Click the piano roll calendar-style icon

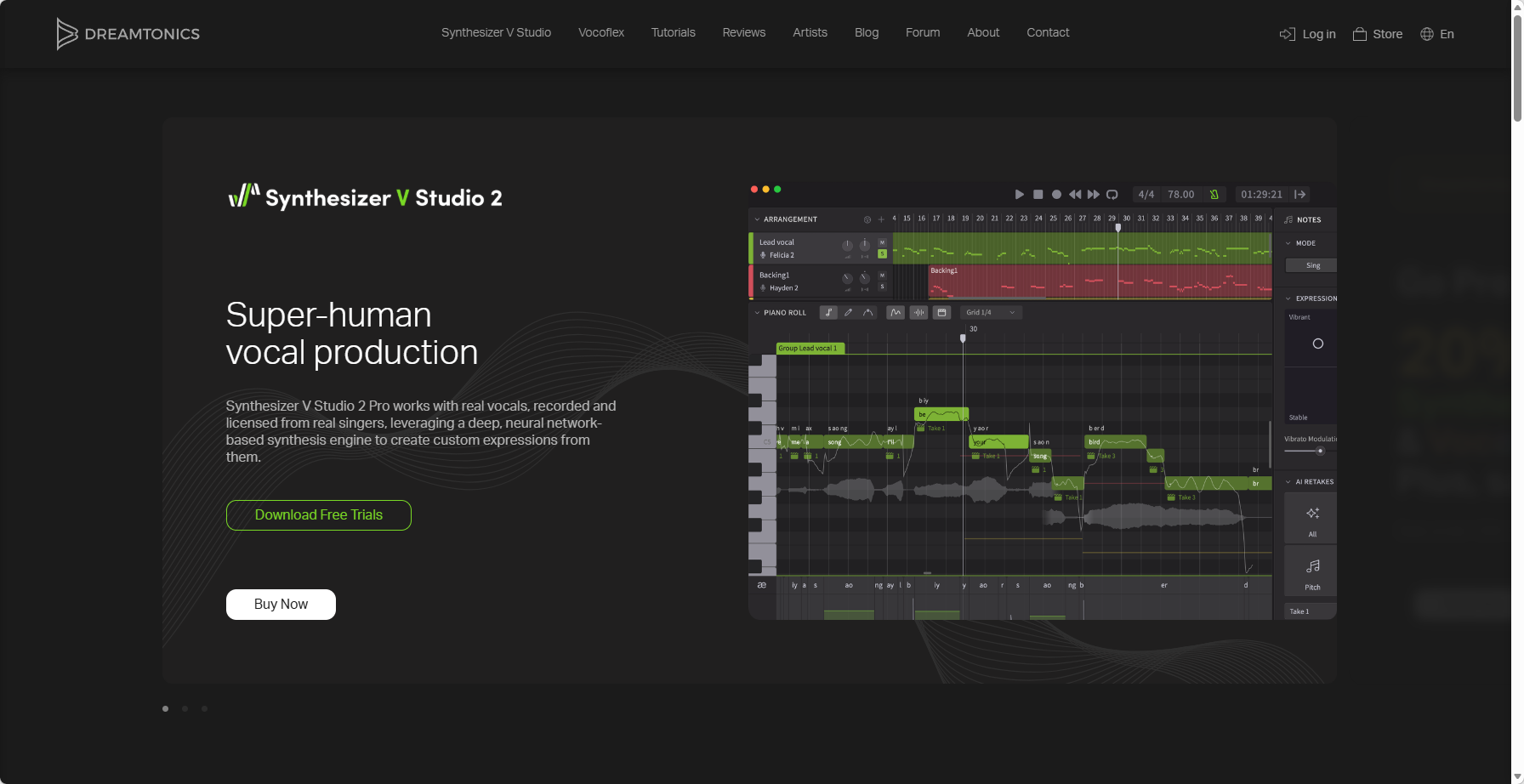tap(941, 313)
